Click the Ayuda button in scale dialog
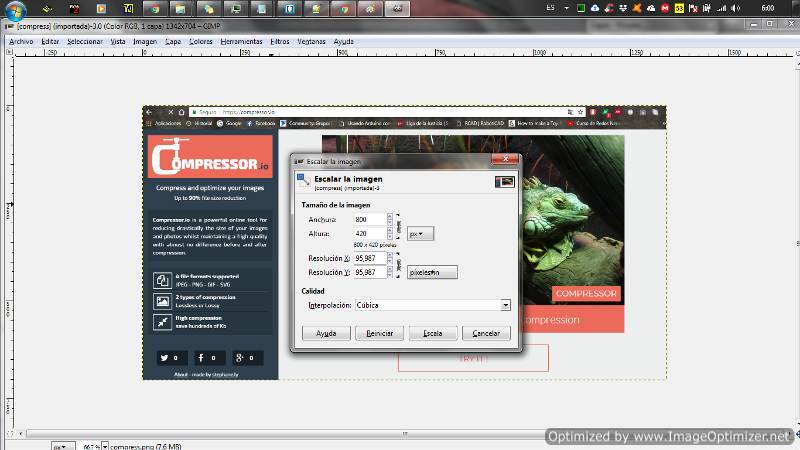 tap(326, 333)
